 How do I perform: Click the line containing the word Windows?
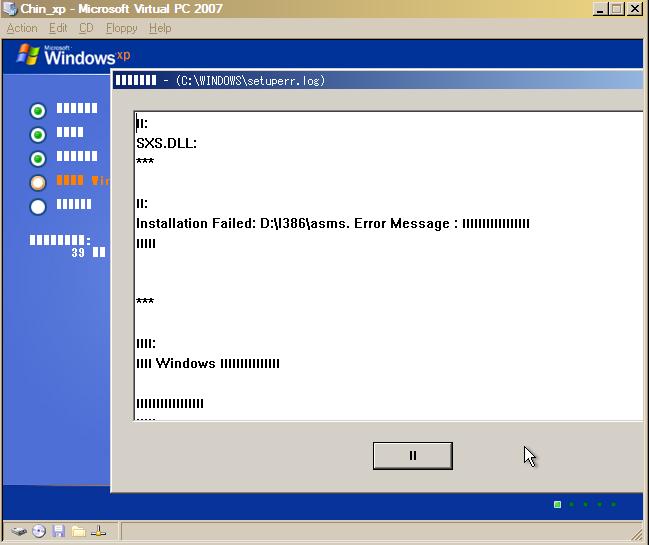coord(208,364)
